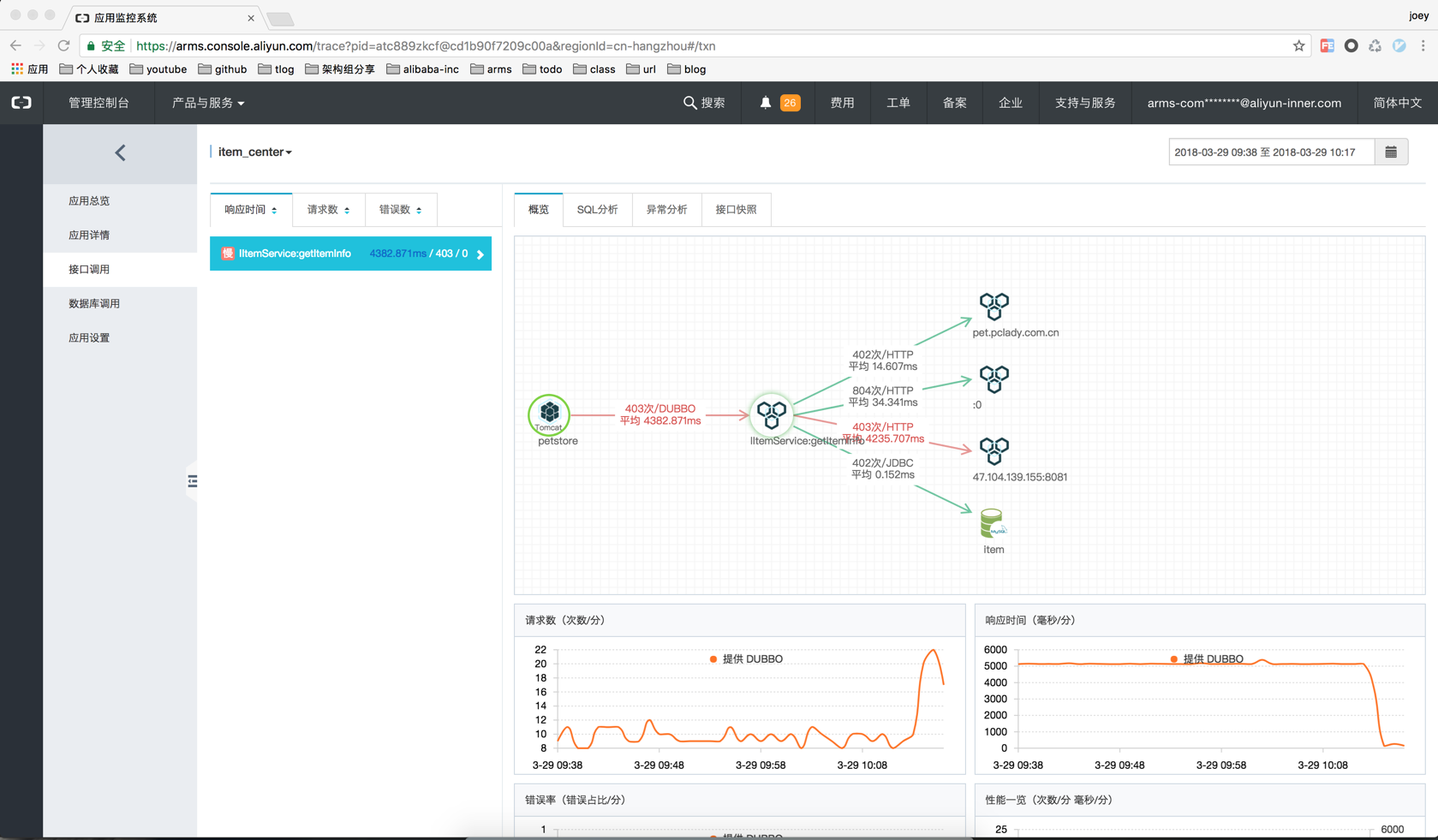Image resolution: width=1438 pixels, height=840 pixels.
Task: Select the IItemService:getItemInfo hexagon node
Action: [x=771, y=414]
